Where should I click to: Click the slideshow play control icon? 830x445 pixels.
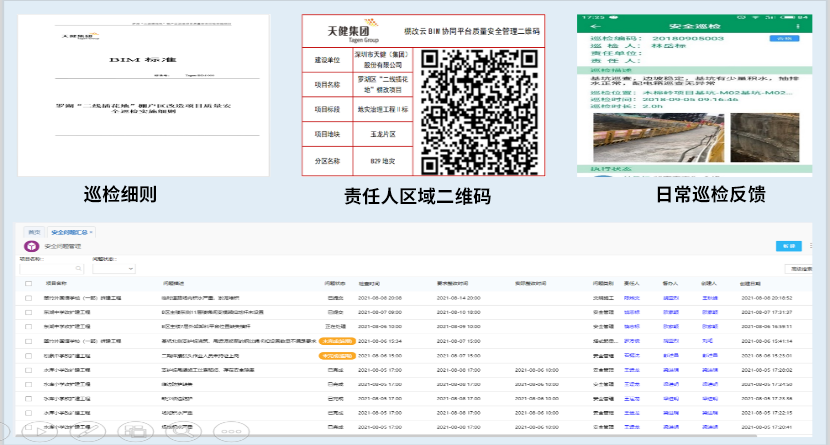(40, 432)
